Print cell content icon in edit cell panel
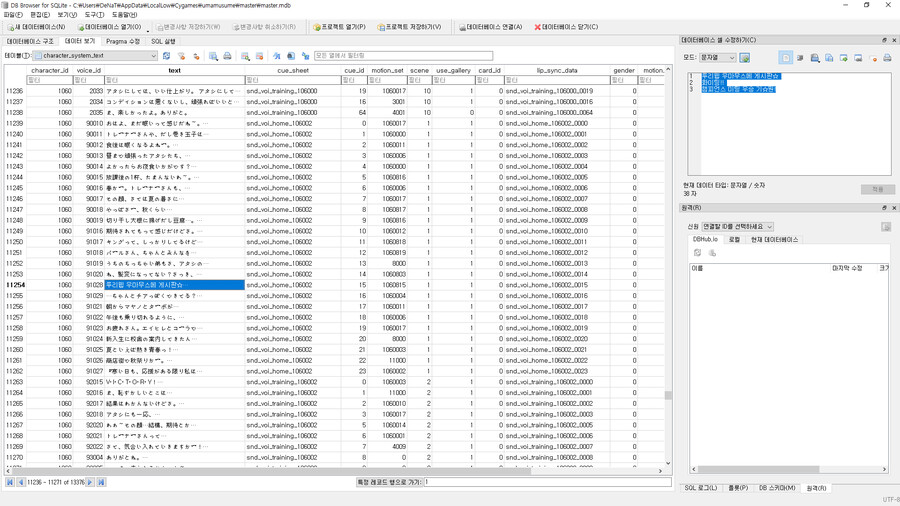 click(887, 58)
